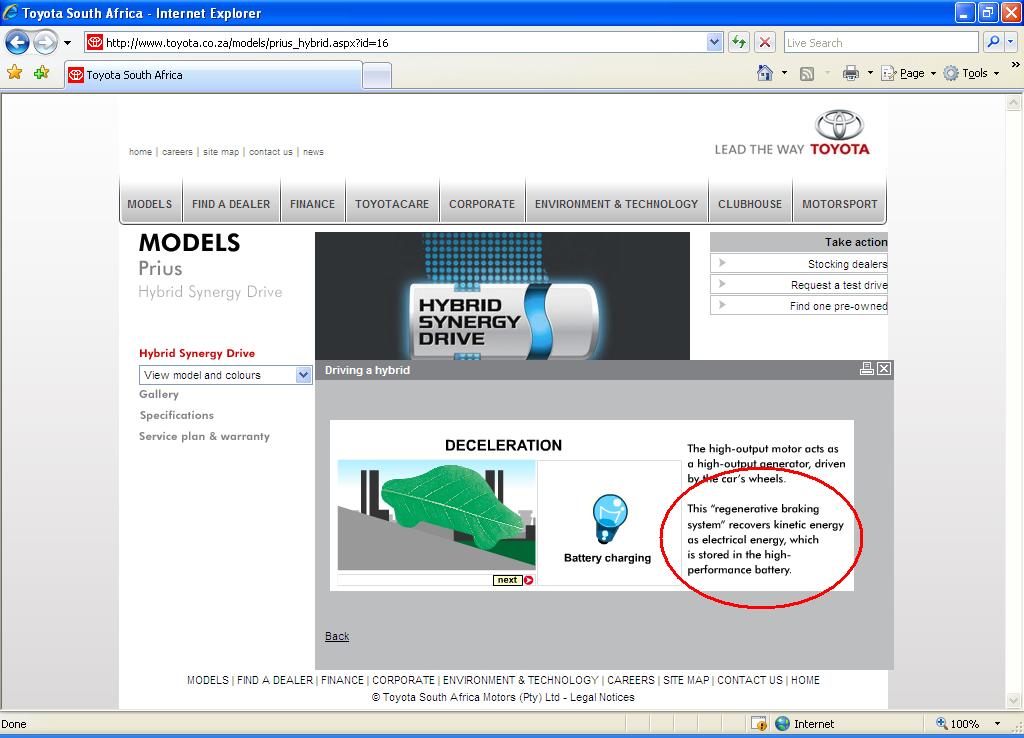Image resolution: width=1024 pixels, height=738 pixels.
Task: Click the red arrow icon beside next
Action: [528, 580]
